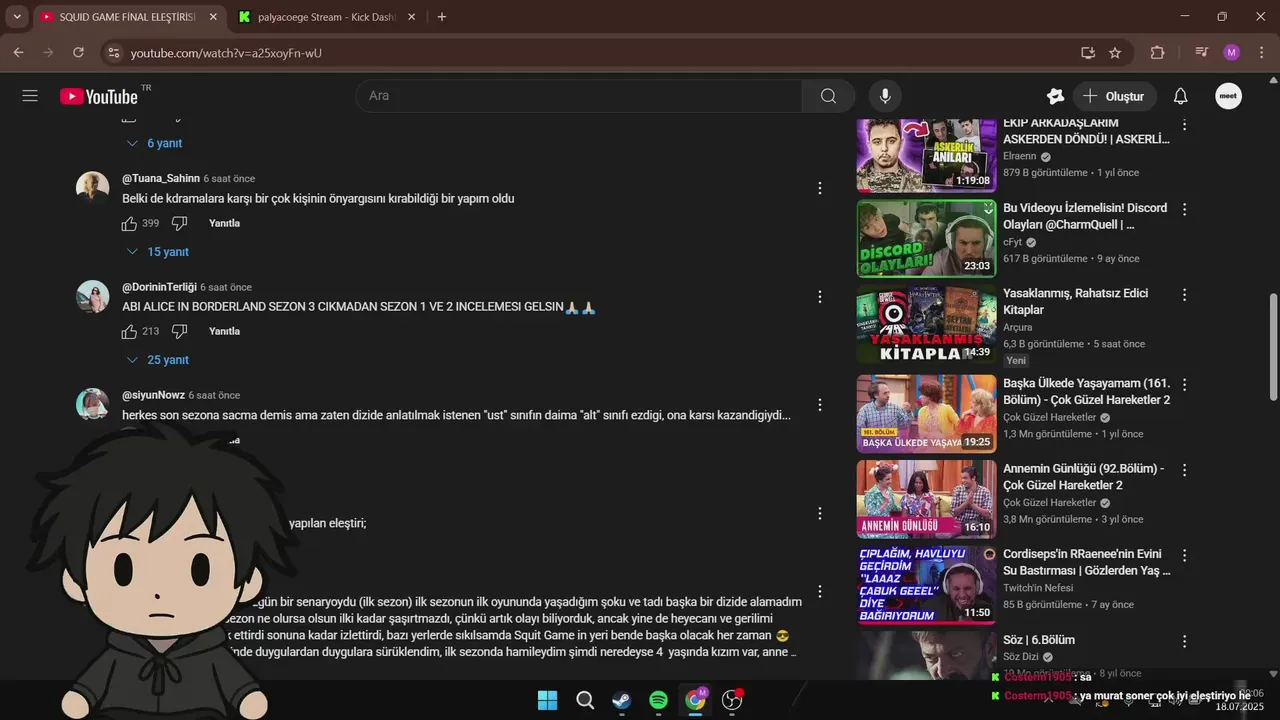
Task: Open the star-shaped icon left of Oluştur
Action: (1055, 96)
